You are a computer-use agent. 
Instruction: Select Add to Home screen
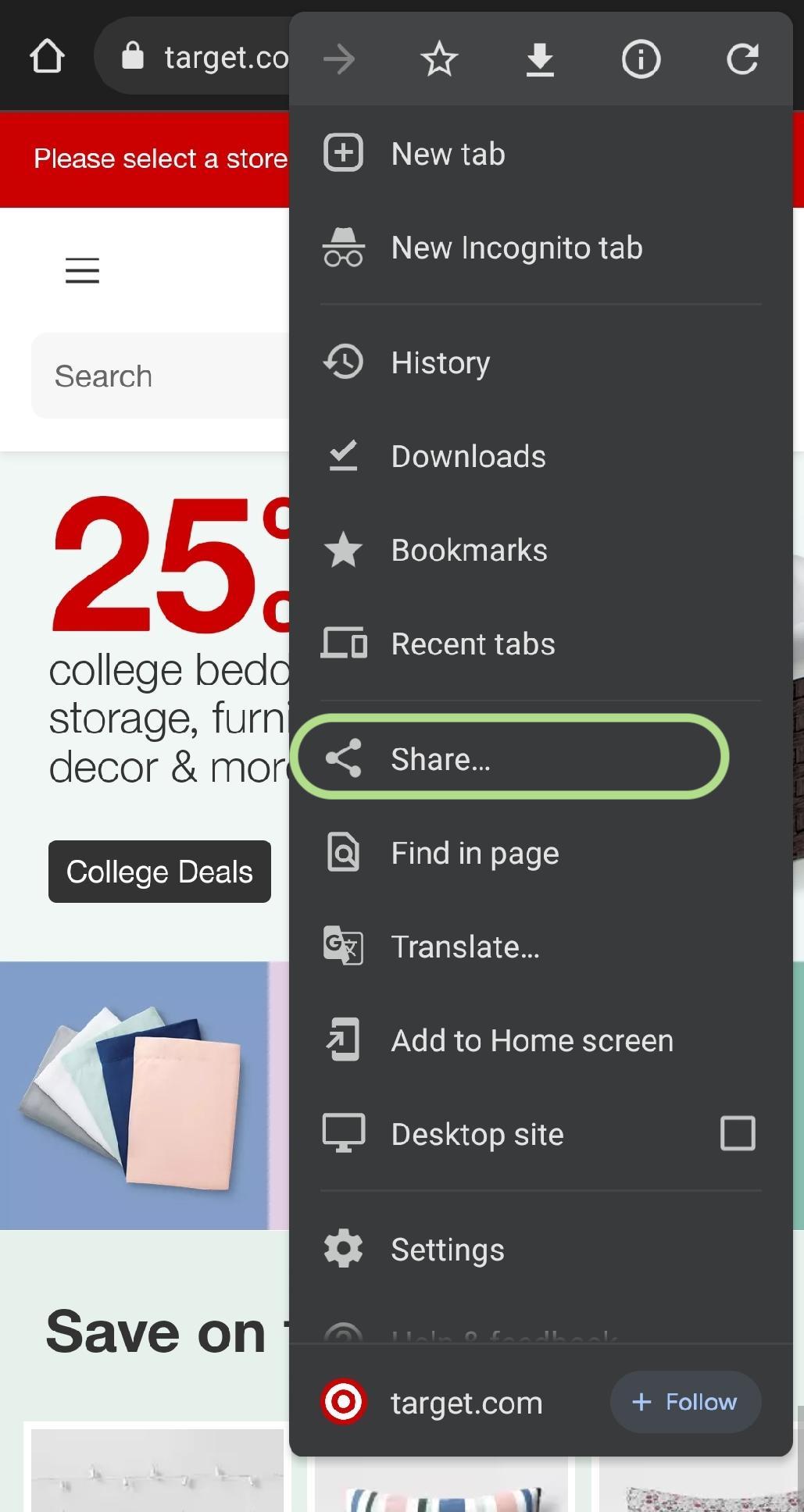531,1040
